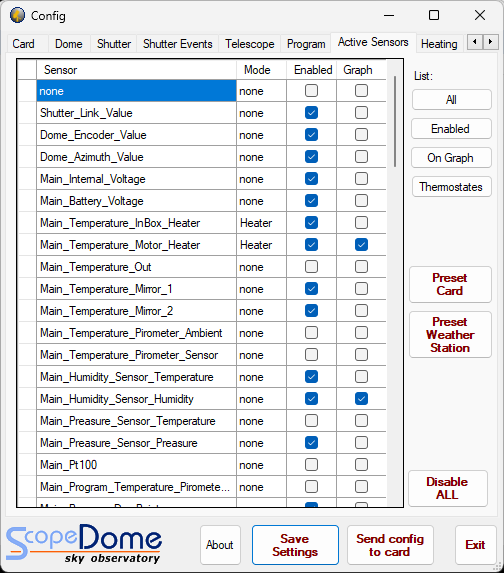
Task: Open Mode cell for Main_Temperature_Out
Action: 261,267
